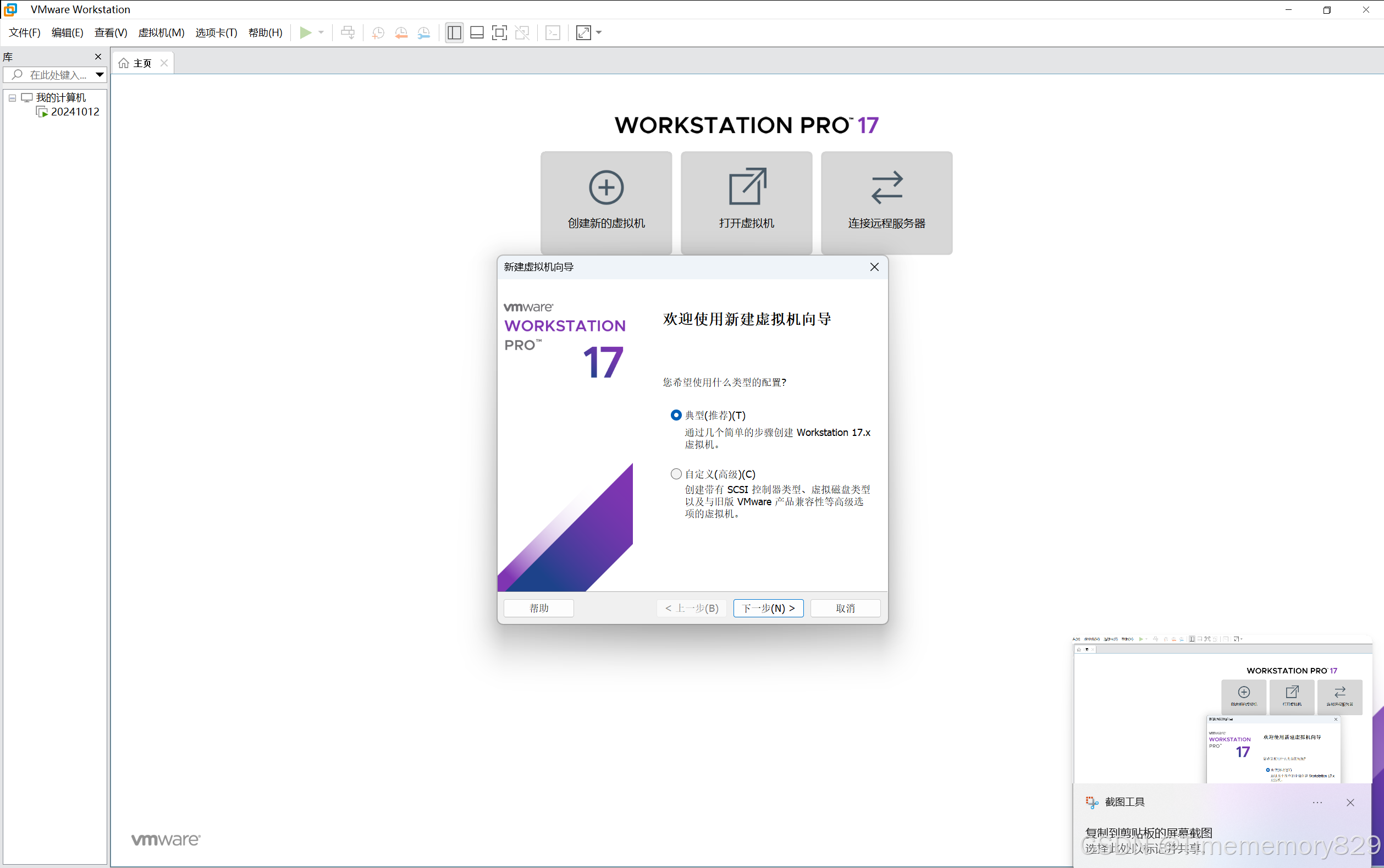Click the home icon on 主页 tab
The width and height of the screenshot is (1384, 868).
(124, 63)
